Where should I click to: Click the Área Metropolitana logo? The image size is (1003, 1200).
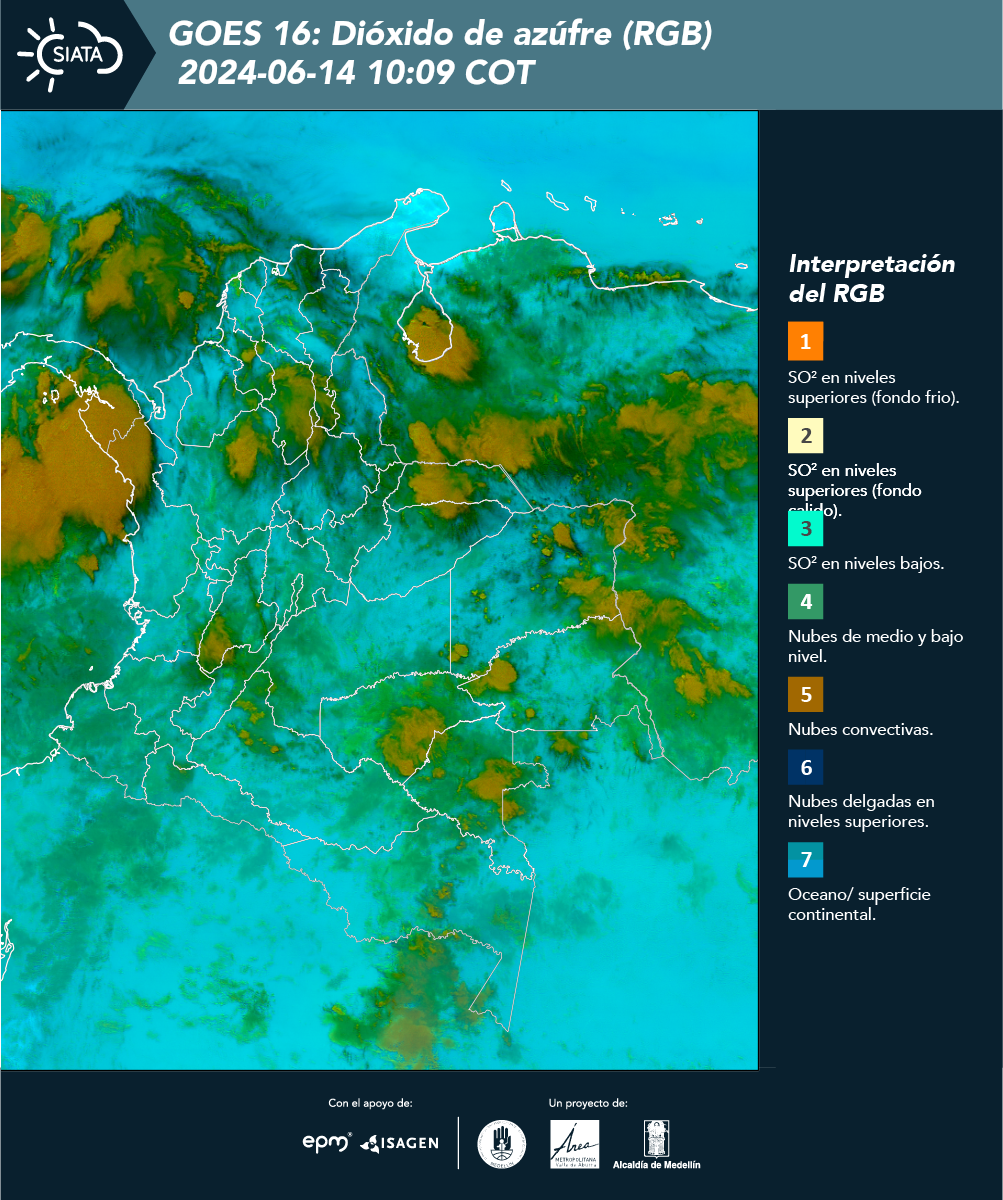coord(575,1144)
